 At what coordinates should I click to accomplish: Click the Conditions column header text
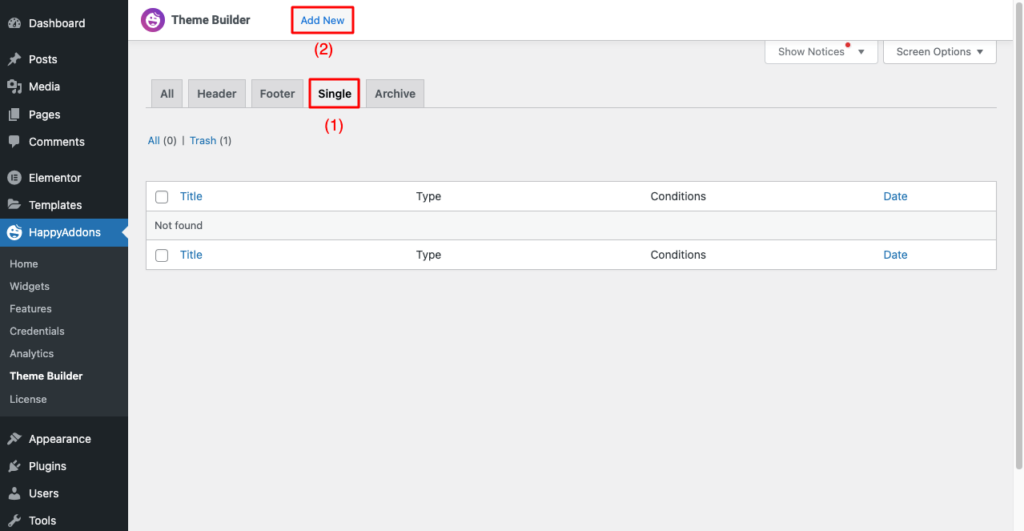678,196
